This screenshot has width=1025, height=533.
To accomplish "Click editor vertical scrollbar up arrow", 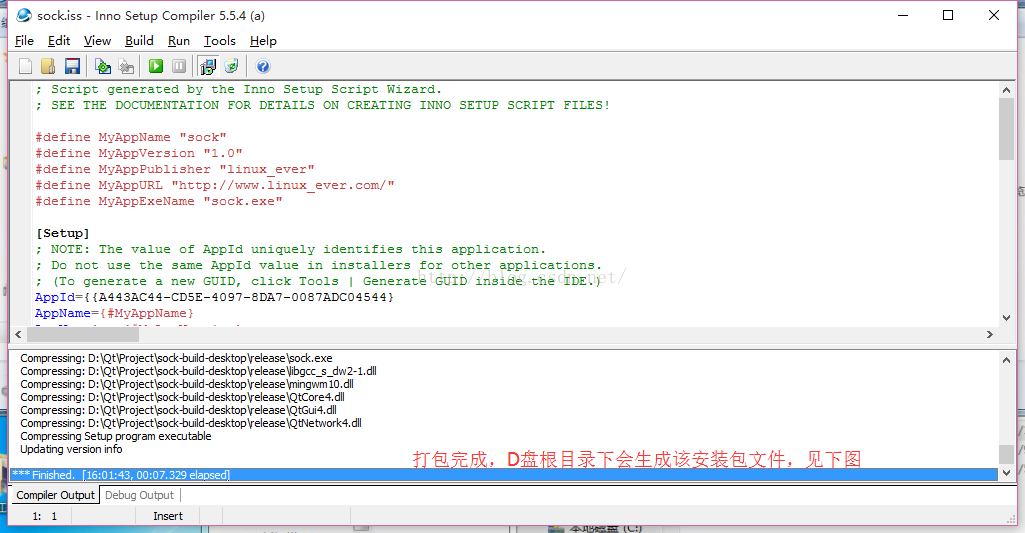I will [1006, 90].
